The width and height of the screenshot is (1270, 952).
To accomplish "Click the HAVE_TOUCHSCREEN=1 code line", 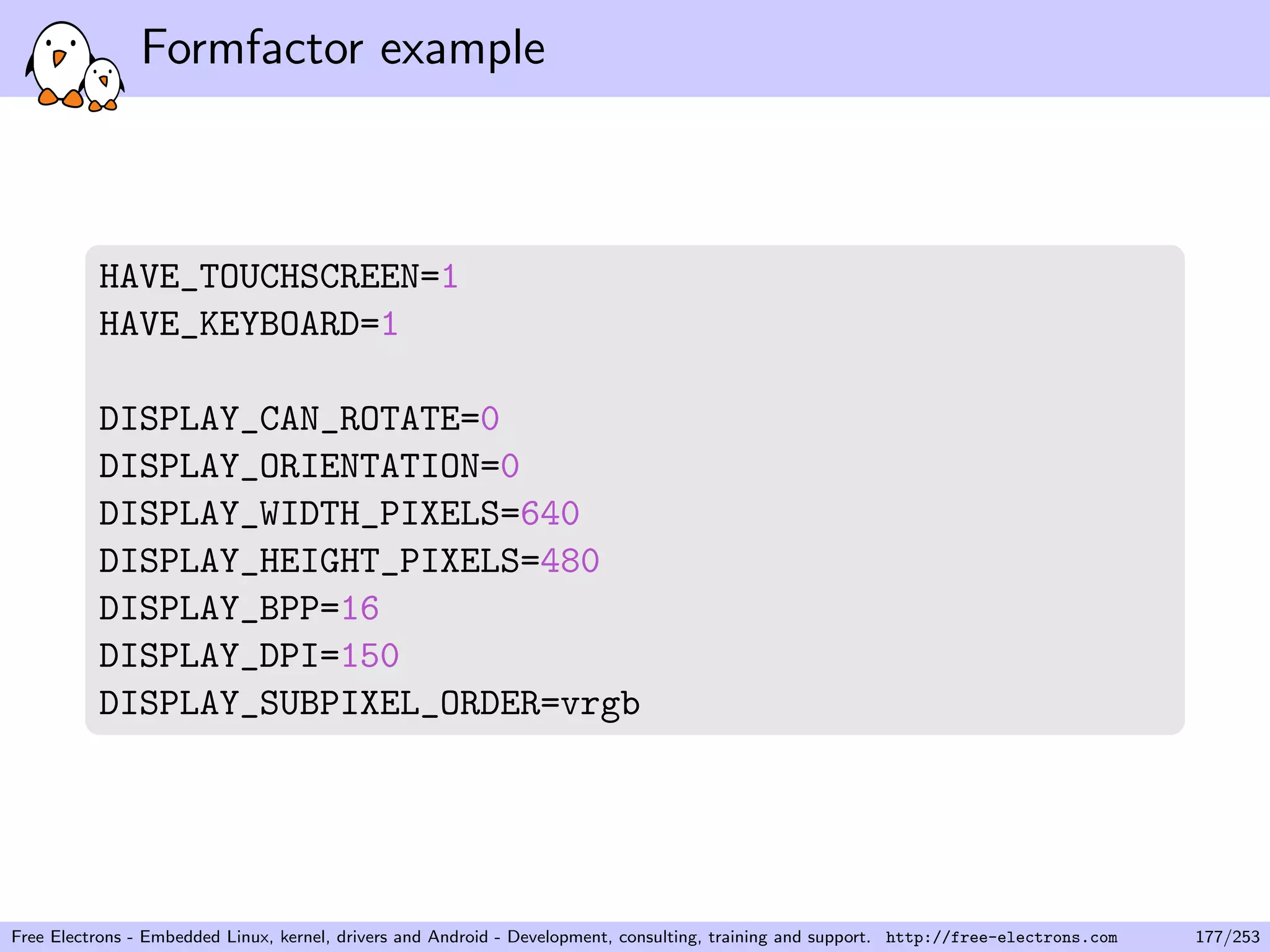I will pyautogui.click(x=278, y=276).
